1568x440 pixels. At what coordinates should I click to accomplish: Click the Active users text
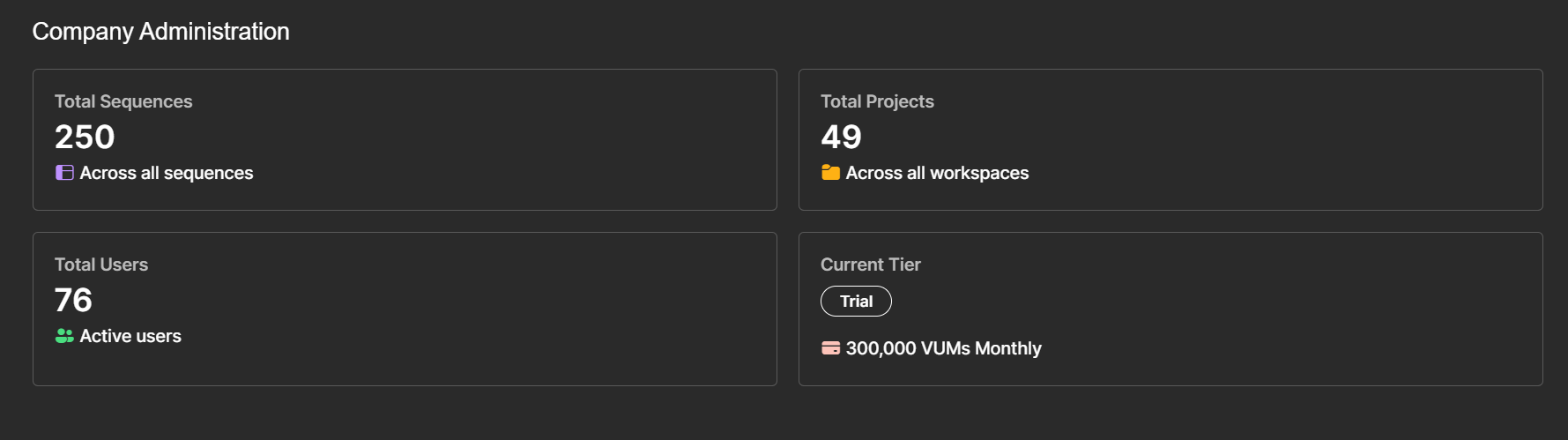point(130,336)
